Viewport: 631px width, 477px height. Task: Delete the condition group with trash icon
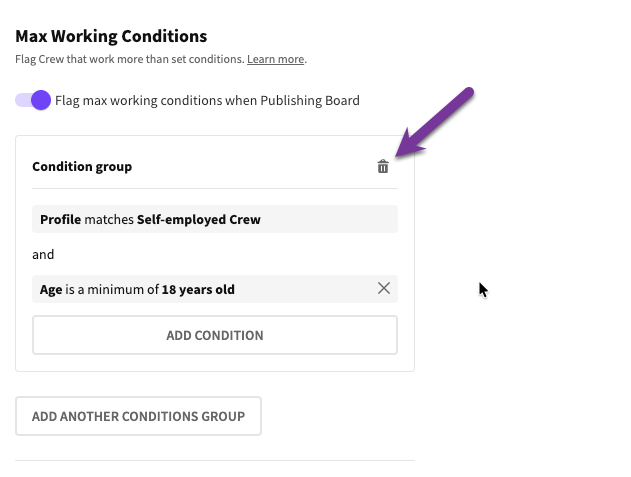tap(383, 167)
